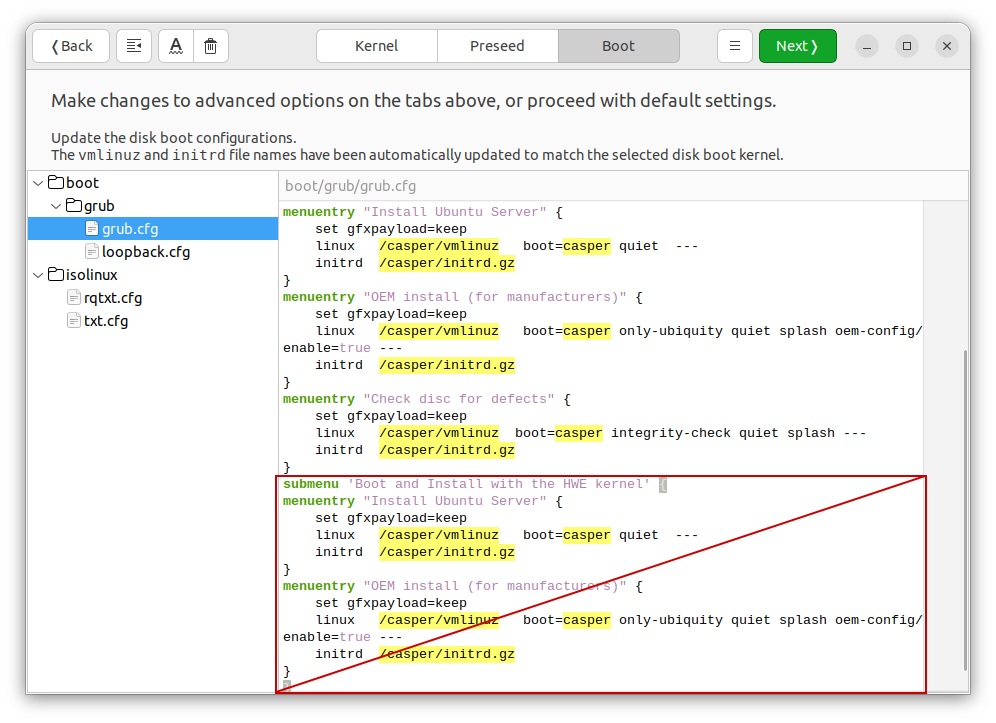Screen dimensions: 996x723
Task: Click the Back button
Action: coord(70,45)
